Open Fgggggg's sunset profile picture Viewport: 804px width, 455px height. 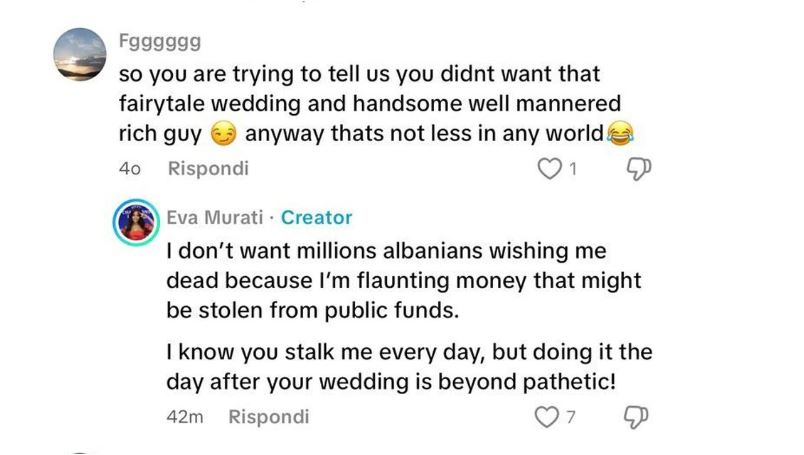(x=79, y=54)
